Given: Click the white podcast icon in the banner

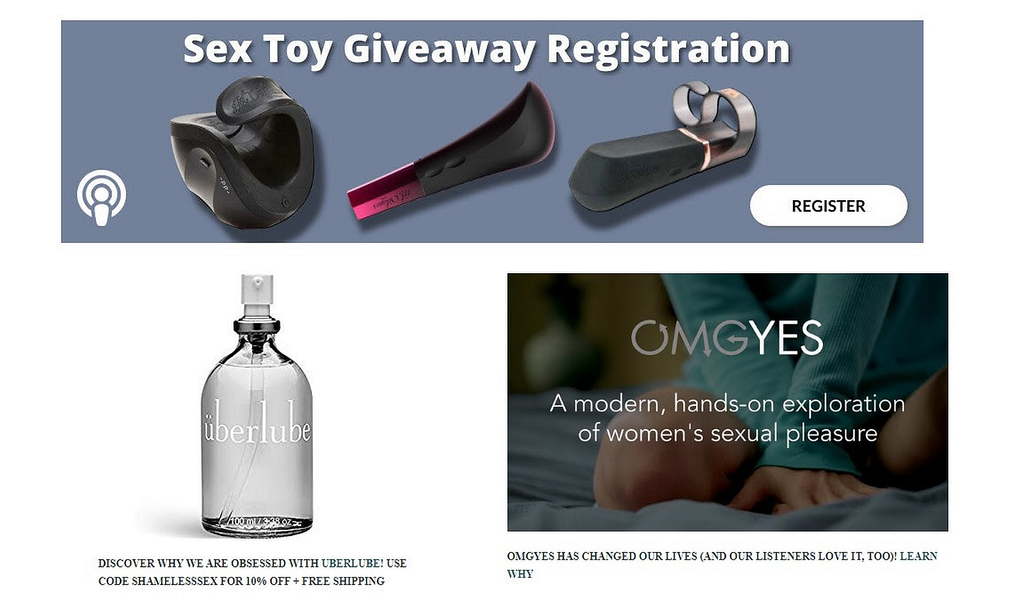Looking at the screenshot, I should [101, 198].
